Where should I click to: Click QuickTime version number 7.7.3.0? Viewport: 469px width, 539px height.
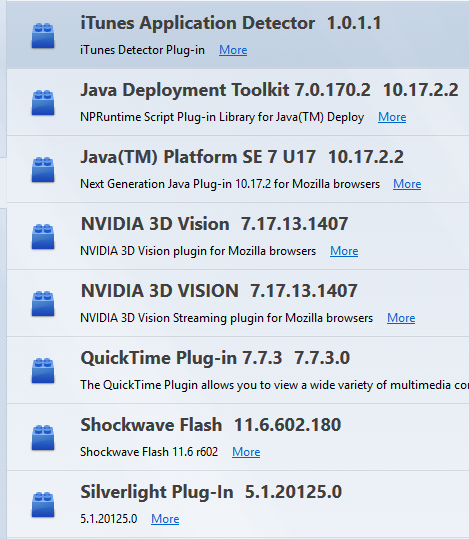click(x=322, y=358)
